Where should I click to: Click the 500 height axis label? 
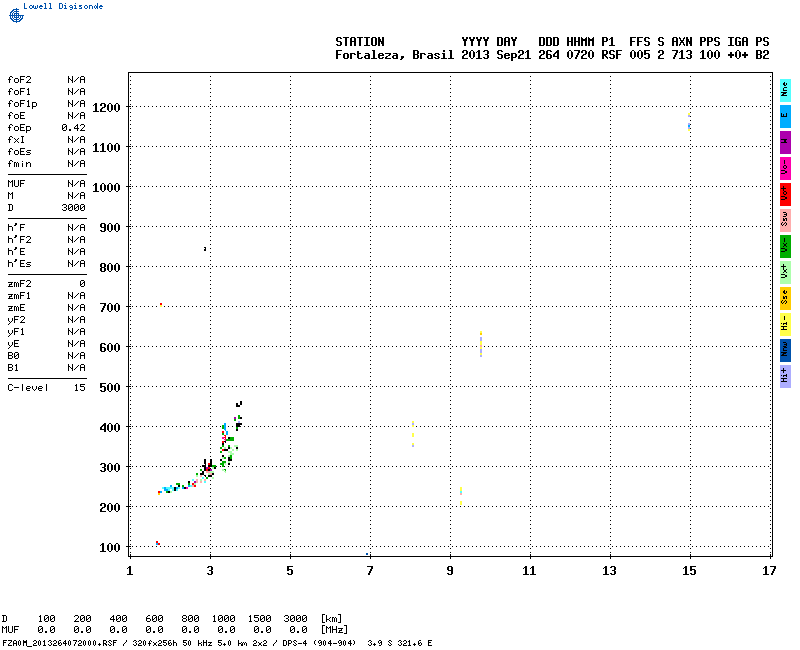[110, 388]
